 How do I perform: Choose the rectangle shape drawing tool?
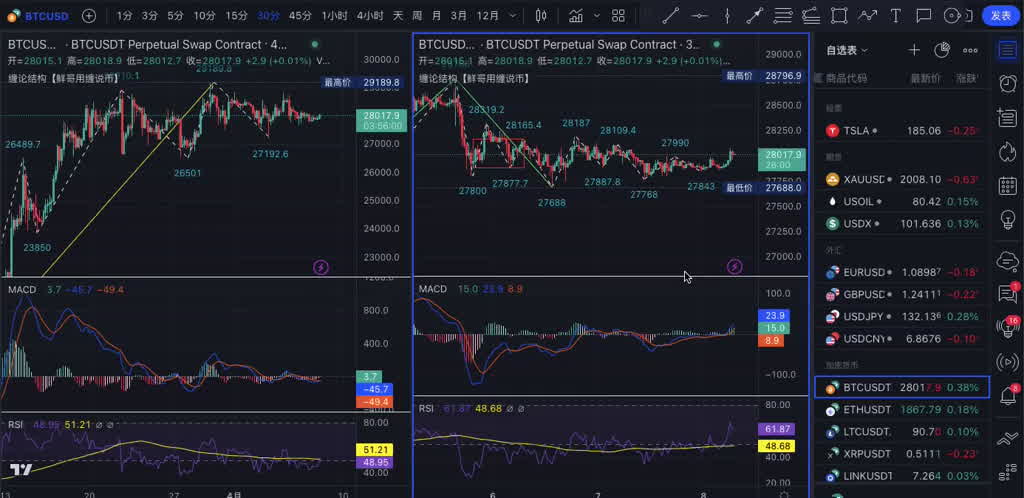pyautogui.click(x=839, y=15)
